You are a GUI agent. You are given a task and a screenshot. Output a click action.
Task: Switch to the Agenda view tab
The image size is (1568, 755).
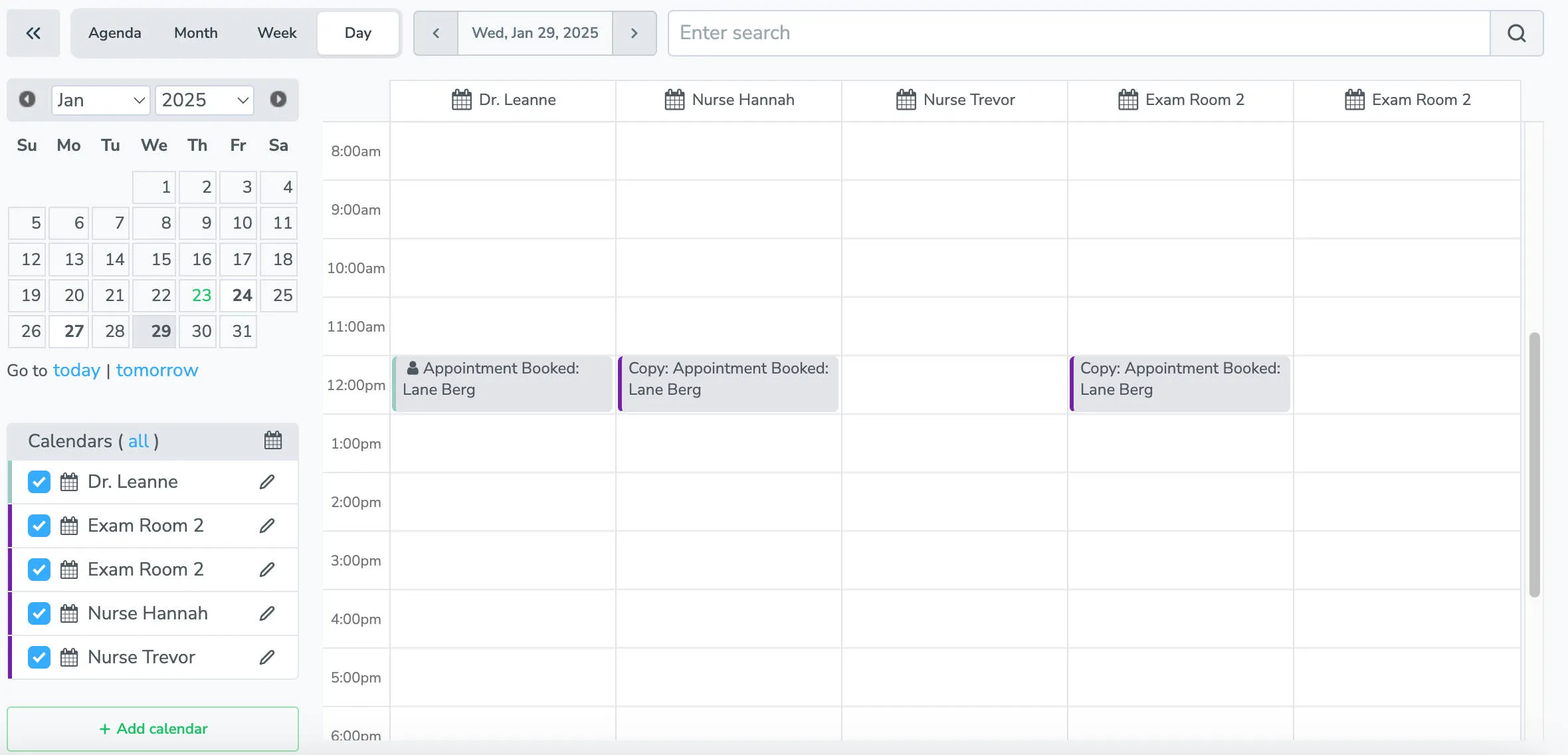[x=114, y=33]
